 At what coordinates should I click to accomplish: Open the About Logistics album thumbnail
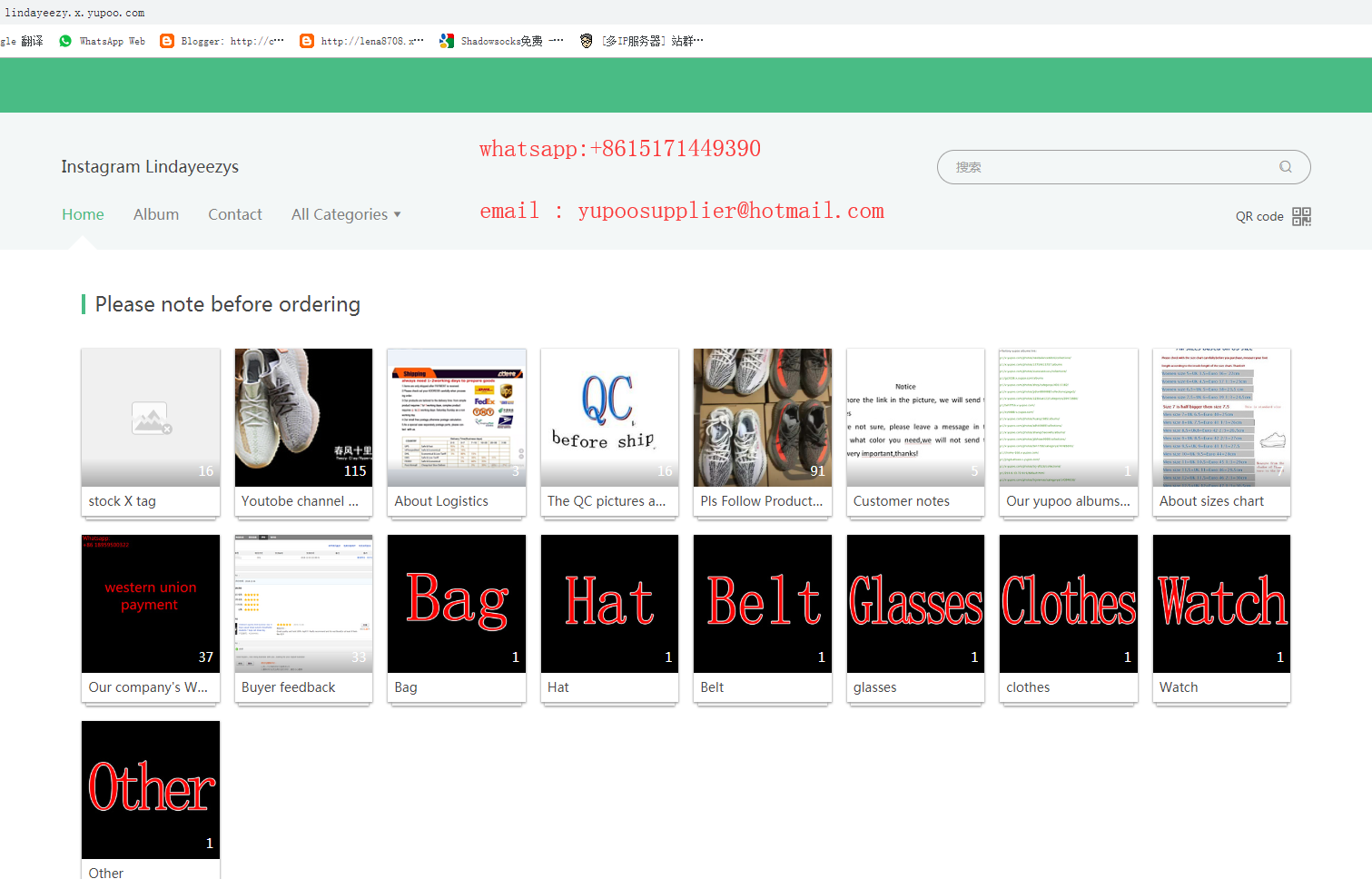[457, 418]
